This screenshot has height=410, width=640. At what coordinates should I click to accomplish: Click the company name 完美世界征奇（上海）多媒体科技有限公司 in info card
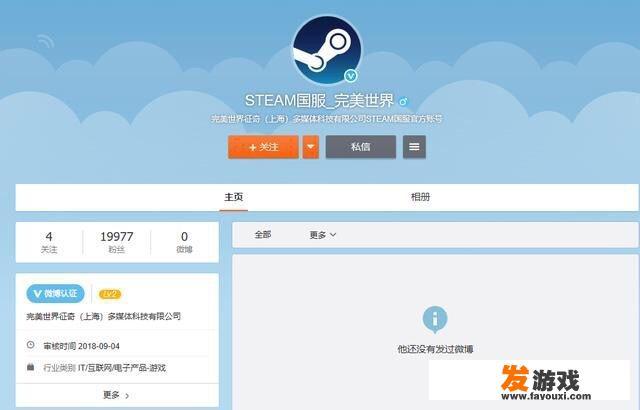[103, 316]
